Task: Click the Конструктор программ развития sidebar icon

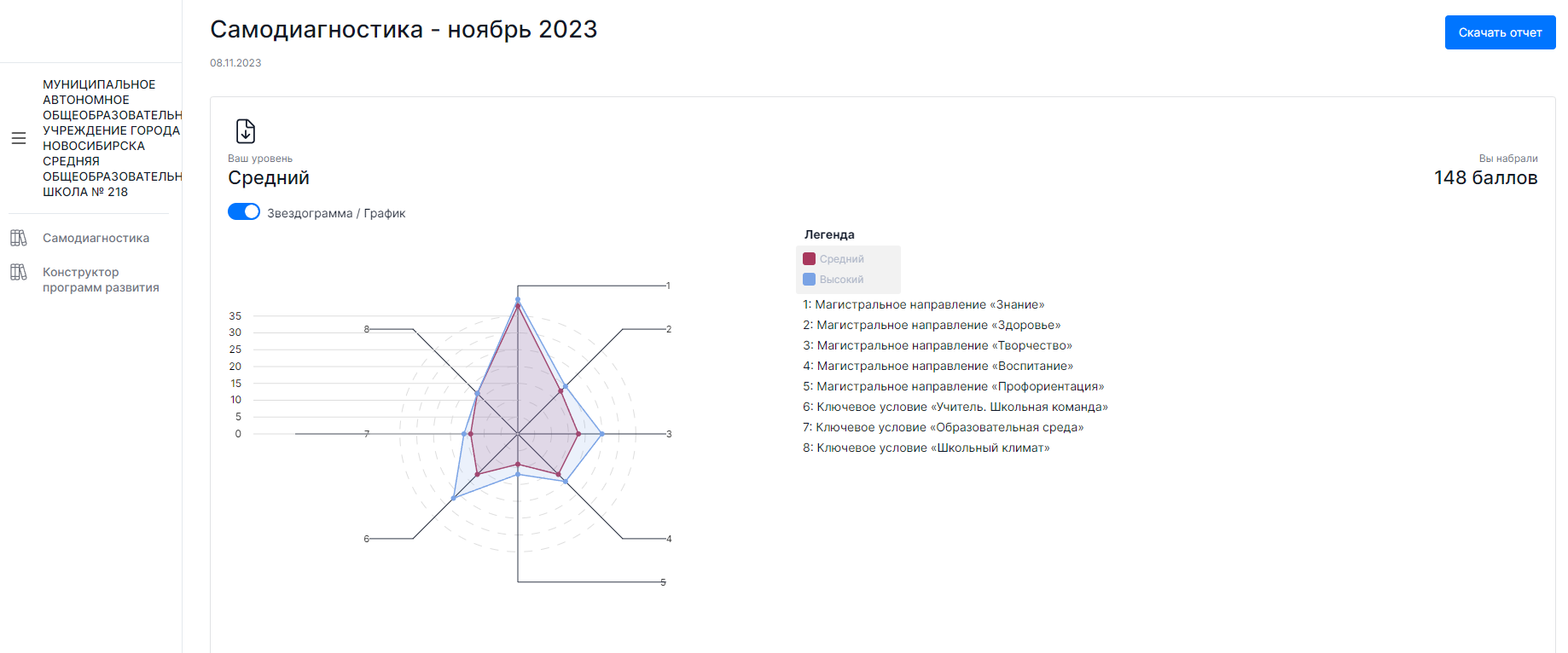Action: 19,272
